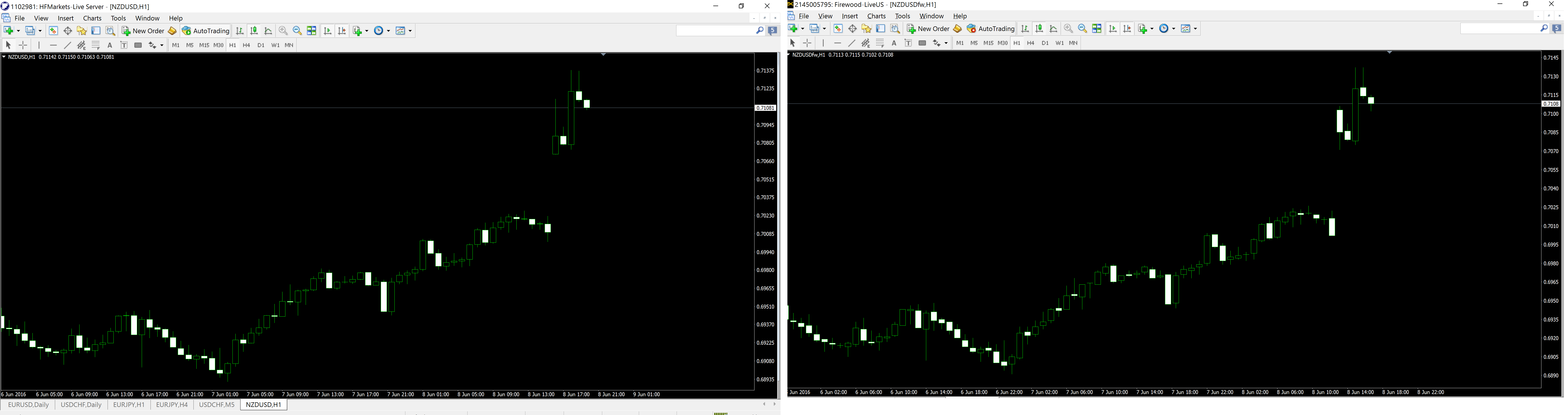The height and width of the screenshot is (415, 1568).
Task: Toggle candlestick chart mode in HFMarkets window
Action: tap(254, 31)
